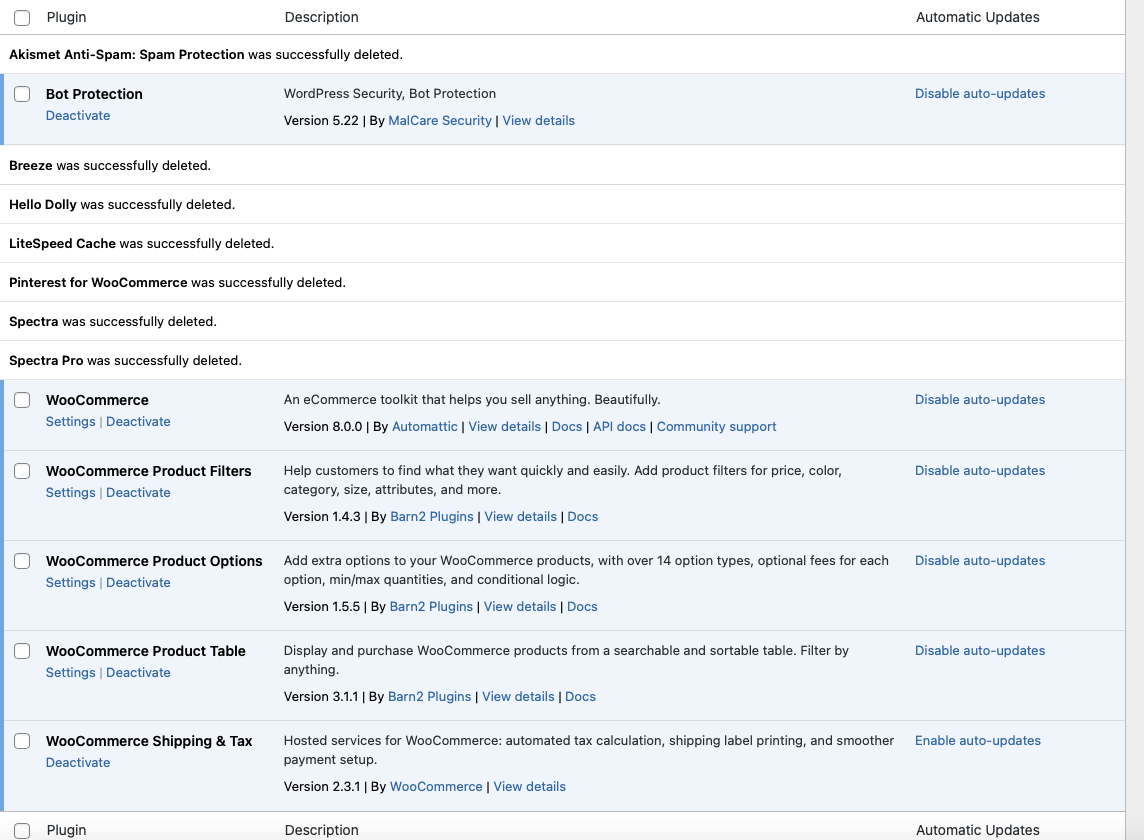Visit the Community support link
Screen dimensions: 1144x840
716,426
